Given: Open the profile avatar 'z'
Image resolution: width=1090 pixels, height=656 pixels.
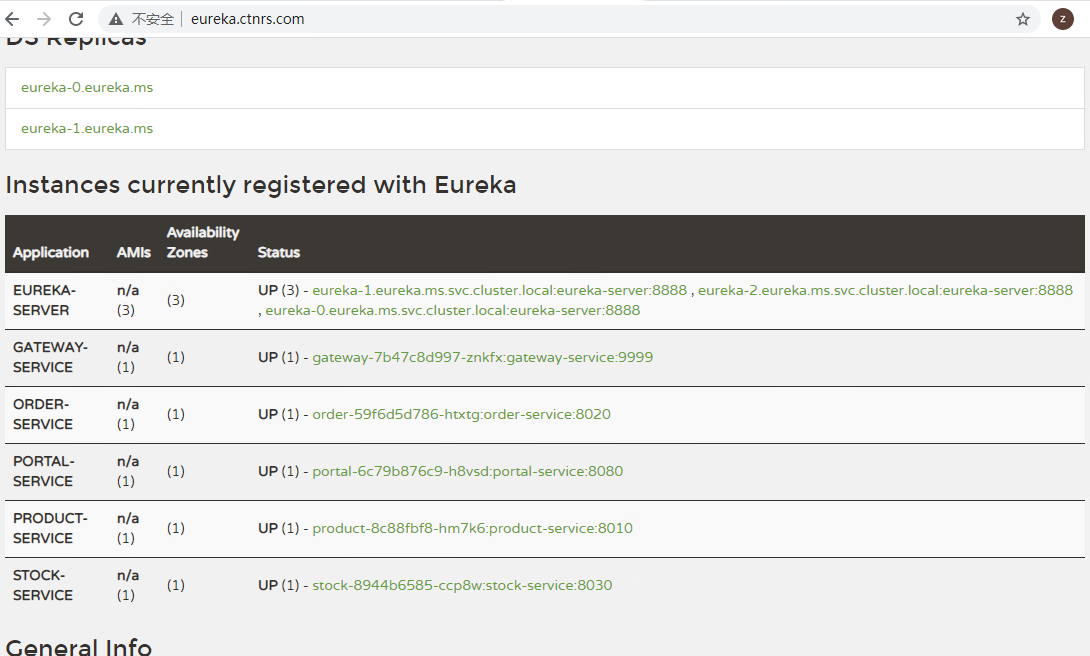Looking at the screenshot, I should (x=1062, y=19).
